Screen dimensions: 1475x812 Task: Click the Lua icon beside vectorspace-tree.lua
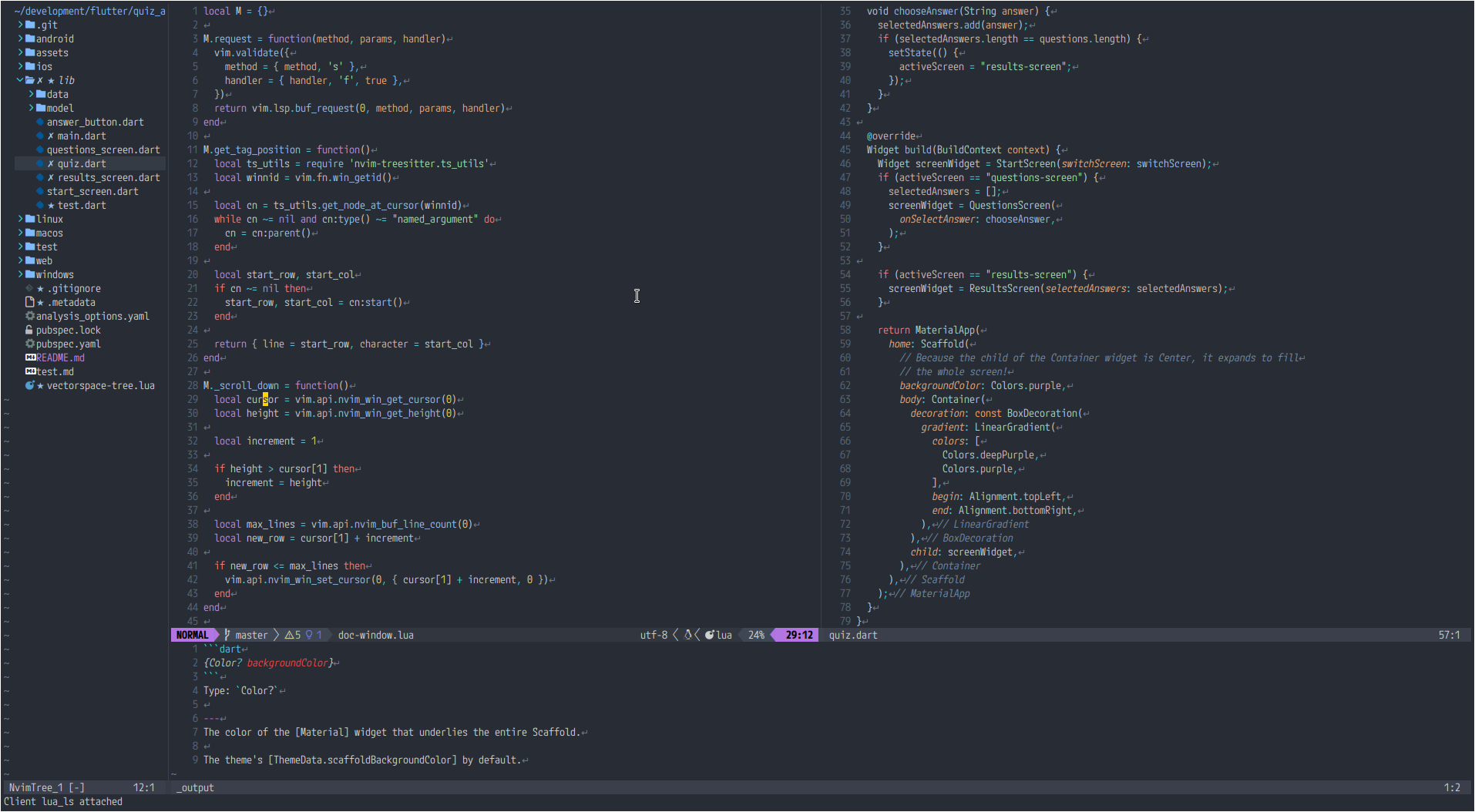(x=30, y=385)
